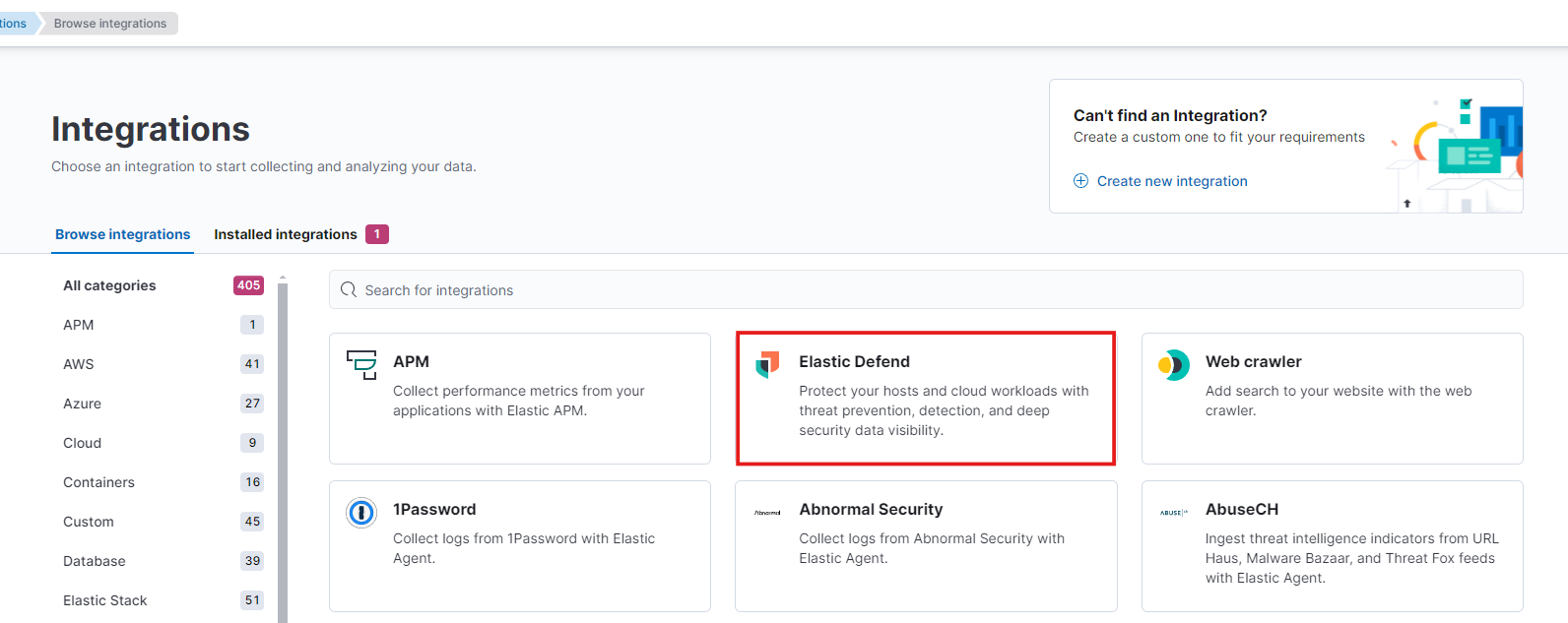Viewport: 1568px width, 623px height.
Task: Select All categories filter
Action: pos(163,285)
